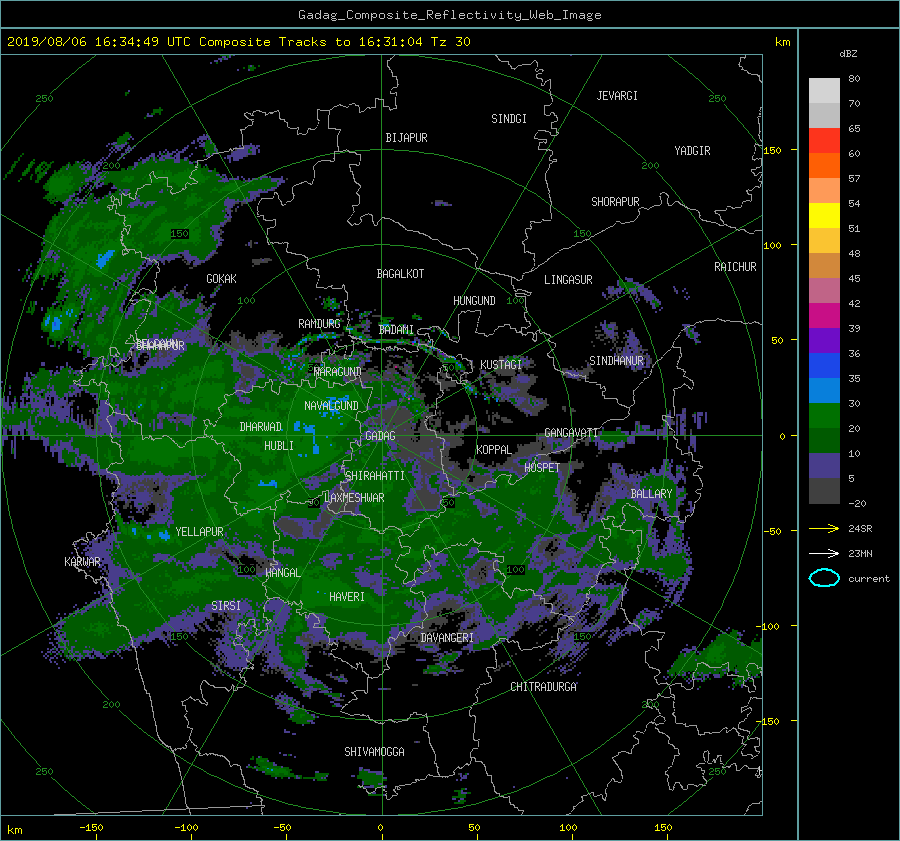Click the RAICHUR city label
This screenshot has height=841, width=900.
coord(735,267)
